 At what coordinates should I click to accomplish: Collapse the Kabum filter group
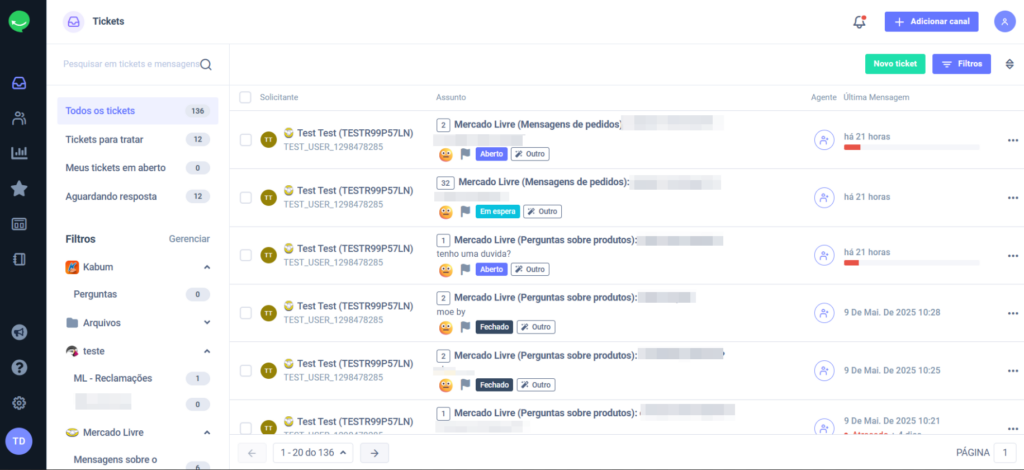click(x=207, y=267)
